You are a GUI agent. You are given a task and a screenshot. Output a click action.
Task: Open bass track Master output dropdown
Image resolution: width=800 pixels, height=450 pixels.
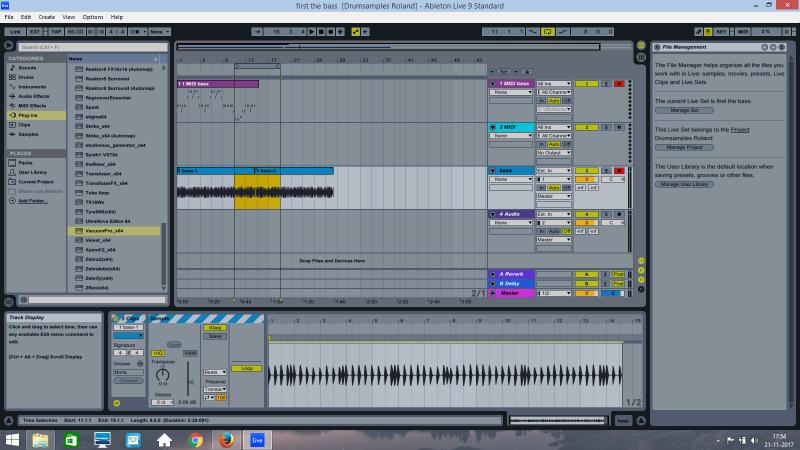point(554,196)
